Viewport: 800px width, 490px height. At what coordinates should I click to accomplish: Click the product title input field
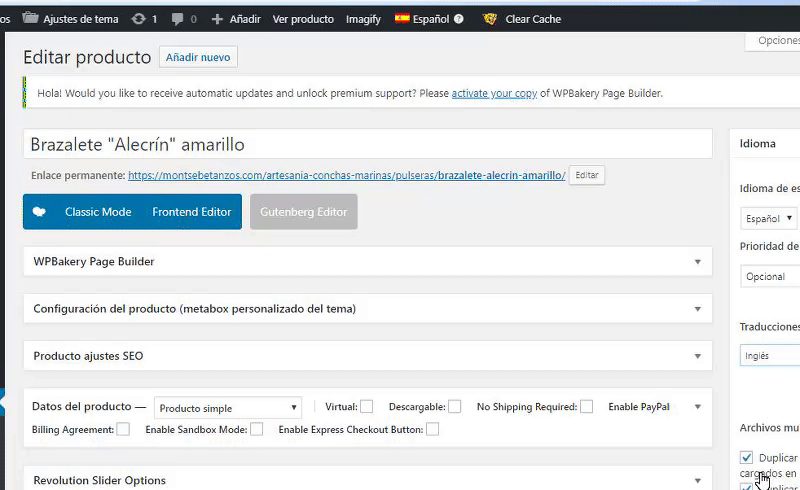coord(367,144)
